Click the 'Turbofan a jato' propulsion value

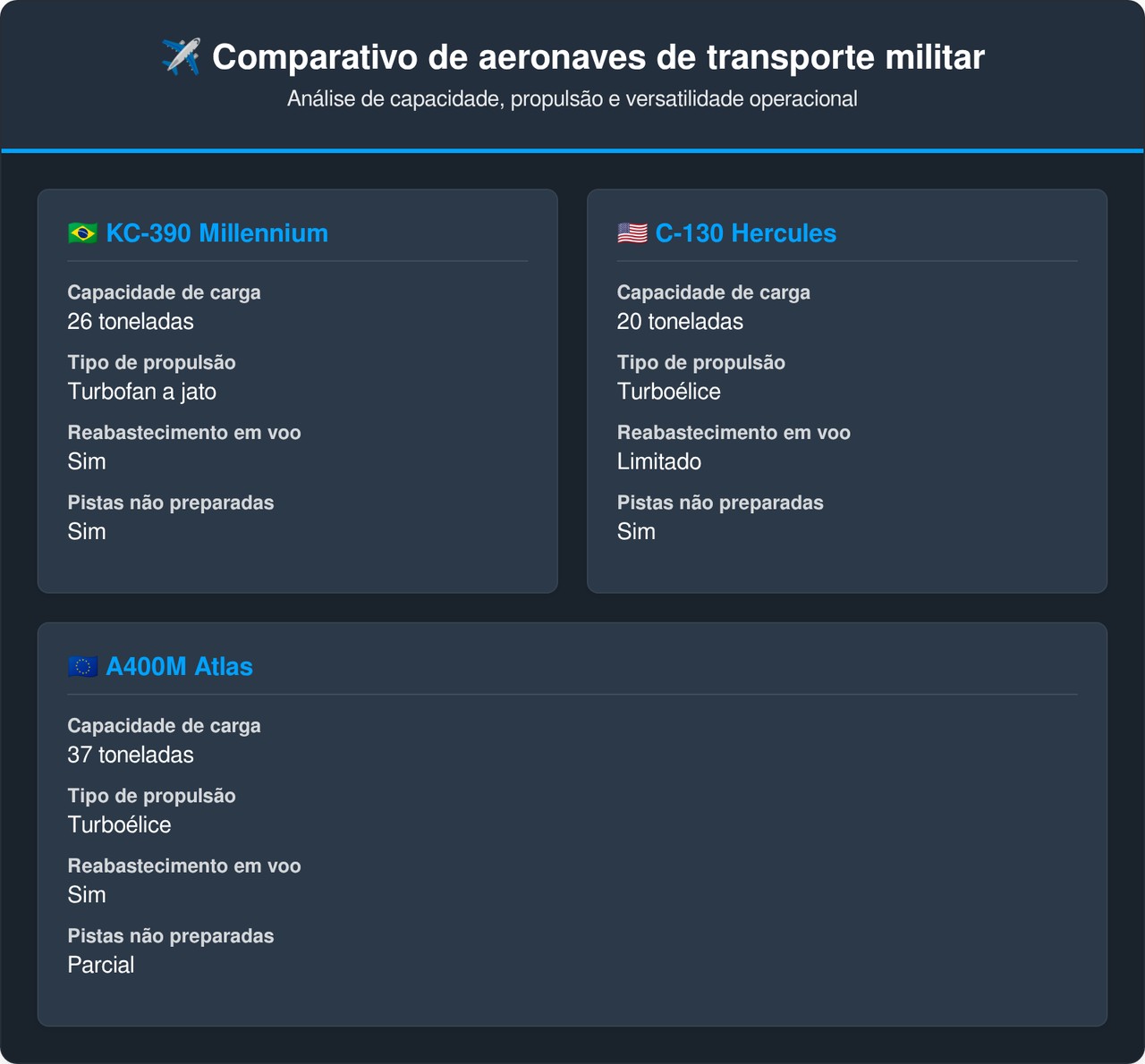(x=142, y=392)
